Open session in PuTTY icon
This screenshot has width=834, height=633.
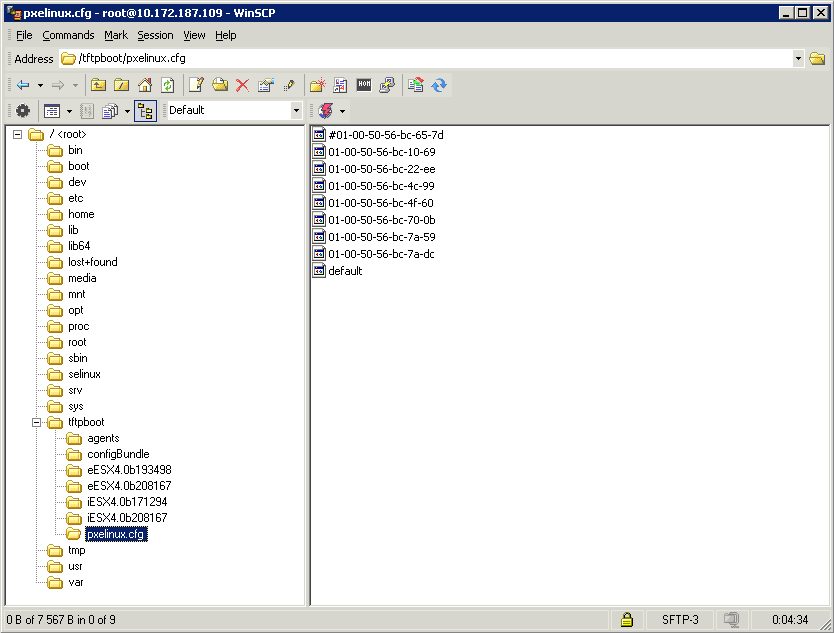(387, 85)
